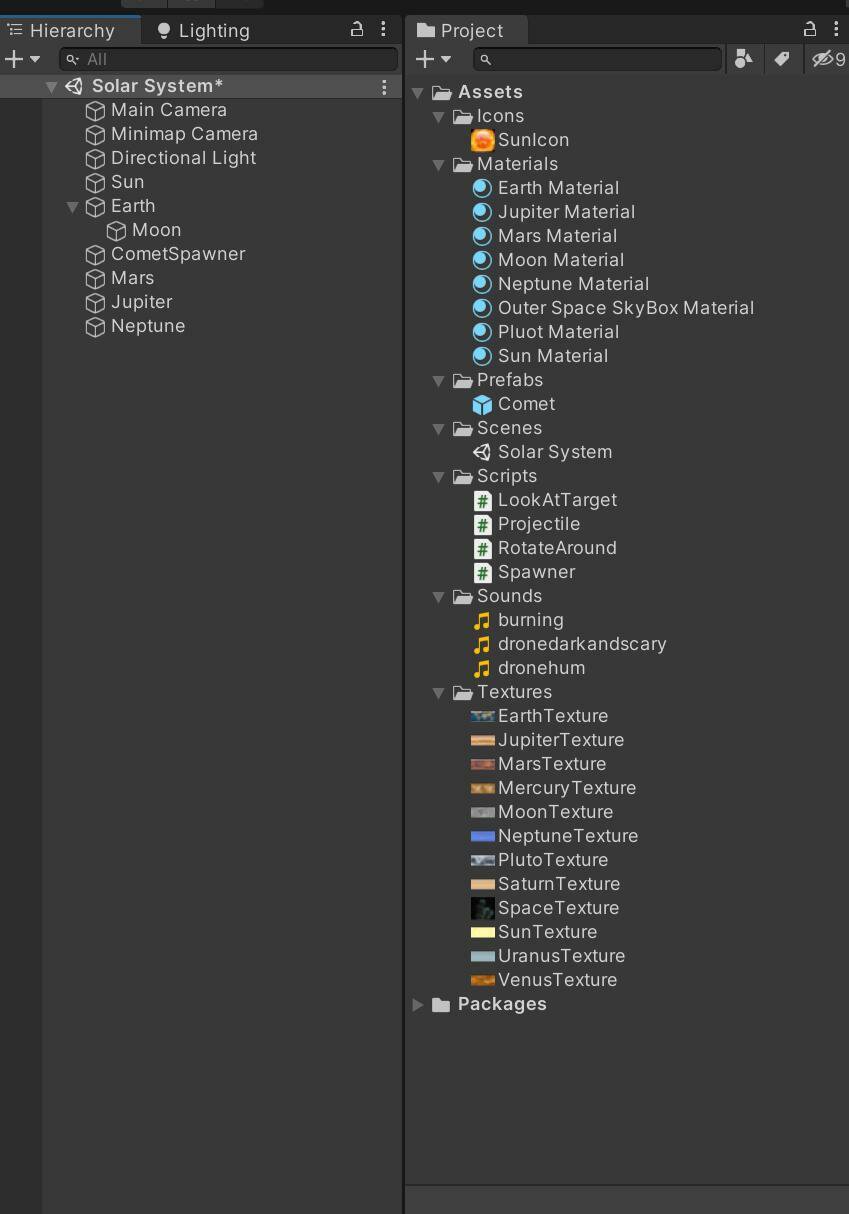Click the Hierarchy search field
The image size is (849, 1214).
pos(229,59)
